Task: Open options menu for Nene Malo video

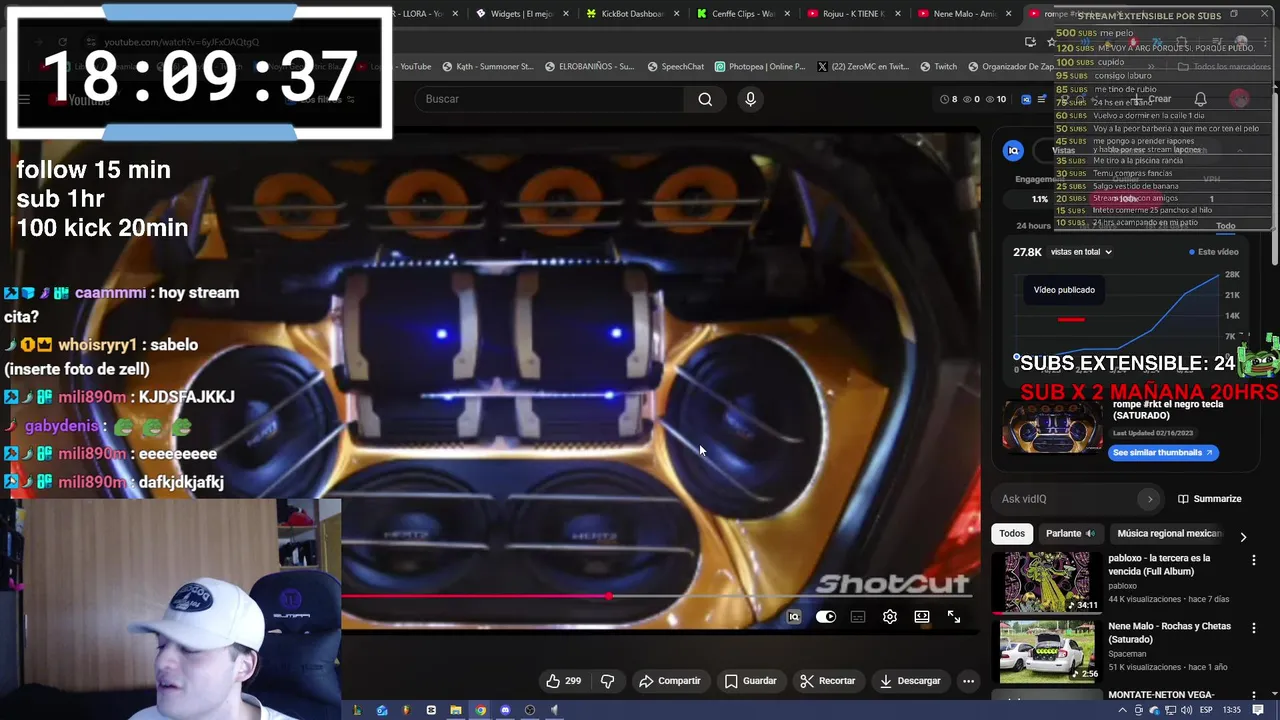Action: [x=1254, y=629]
